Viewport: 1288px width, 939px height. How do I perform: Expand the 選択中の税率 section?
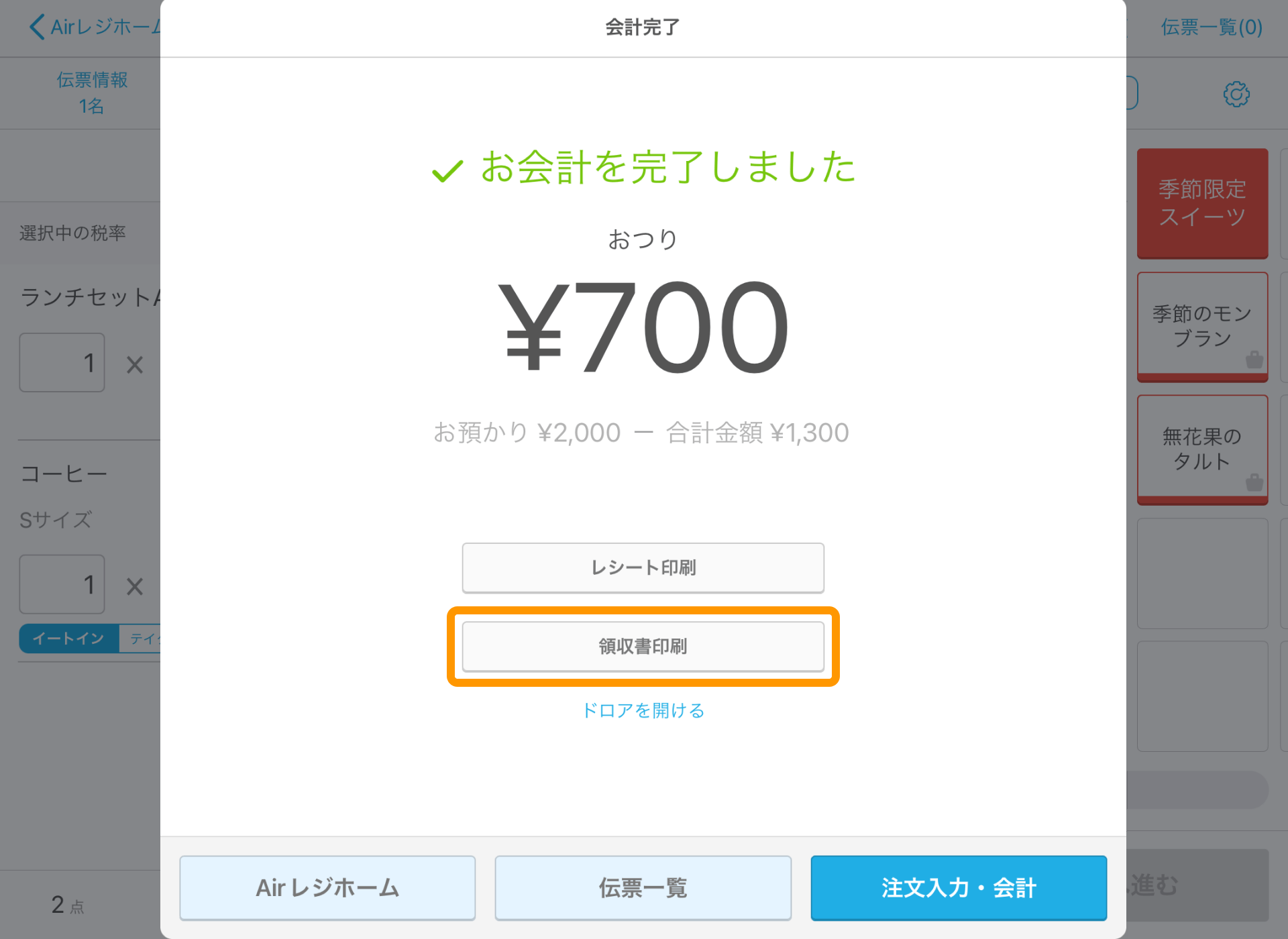74,231
